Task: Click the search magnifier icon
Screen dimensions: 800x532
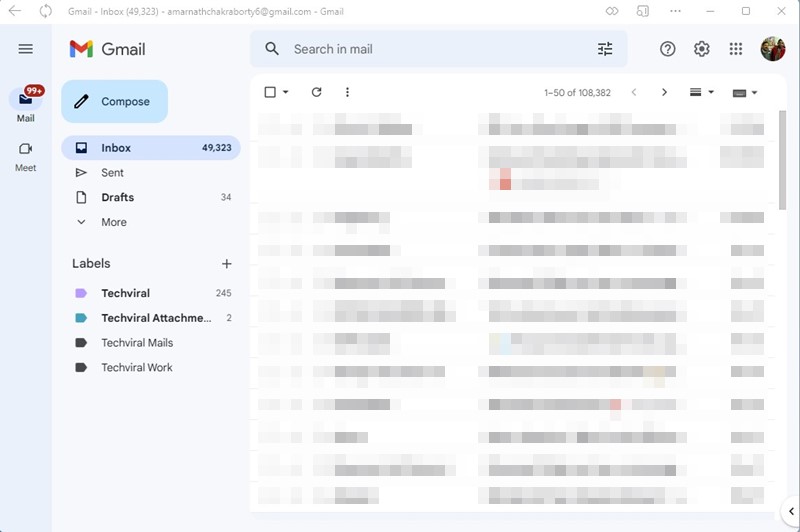Action: coord(272,49)
